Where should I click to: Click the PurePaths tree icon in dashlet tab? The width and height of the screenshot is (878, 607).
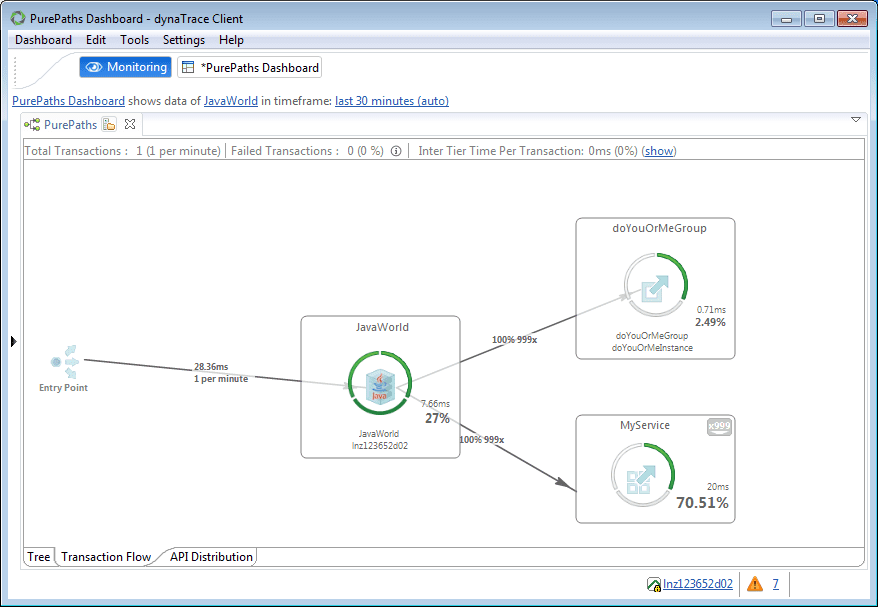pos(32,124)
